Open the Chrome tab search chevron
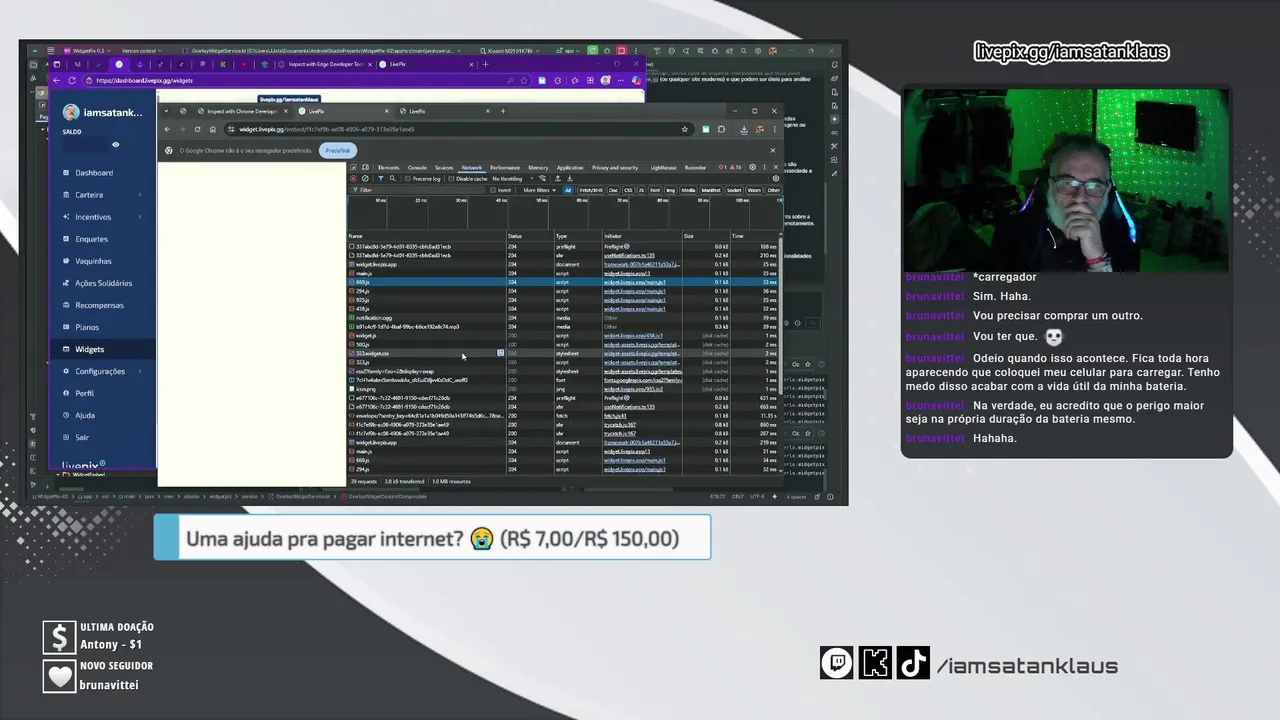The width and height of the screenshot is (1280, 720). pyautogui.click(x=167, y=111)
